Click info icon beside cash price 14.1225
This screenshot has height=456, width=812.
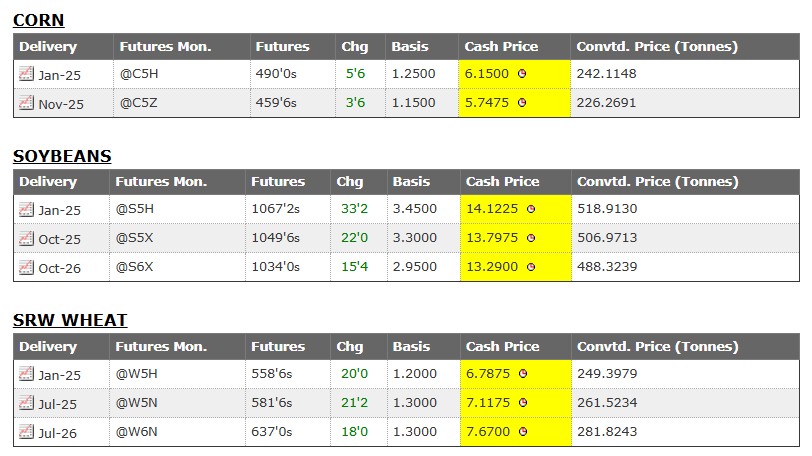coord(531,209)
